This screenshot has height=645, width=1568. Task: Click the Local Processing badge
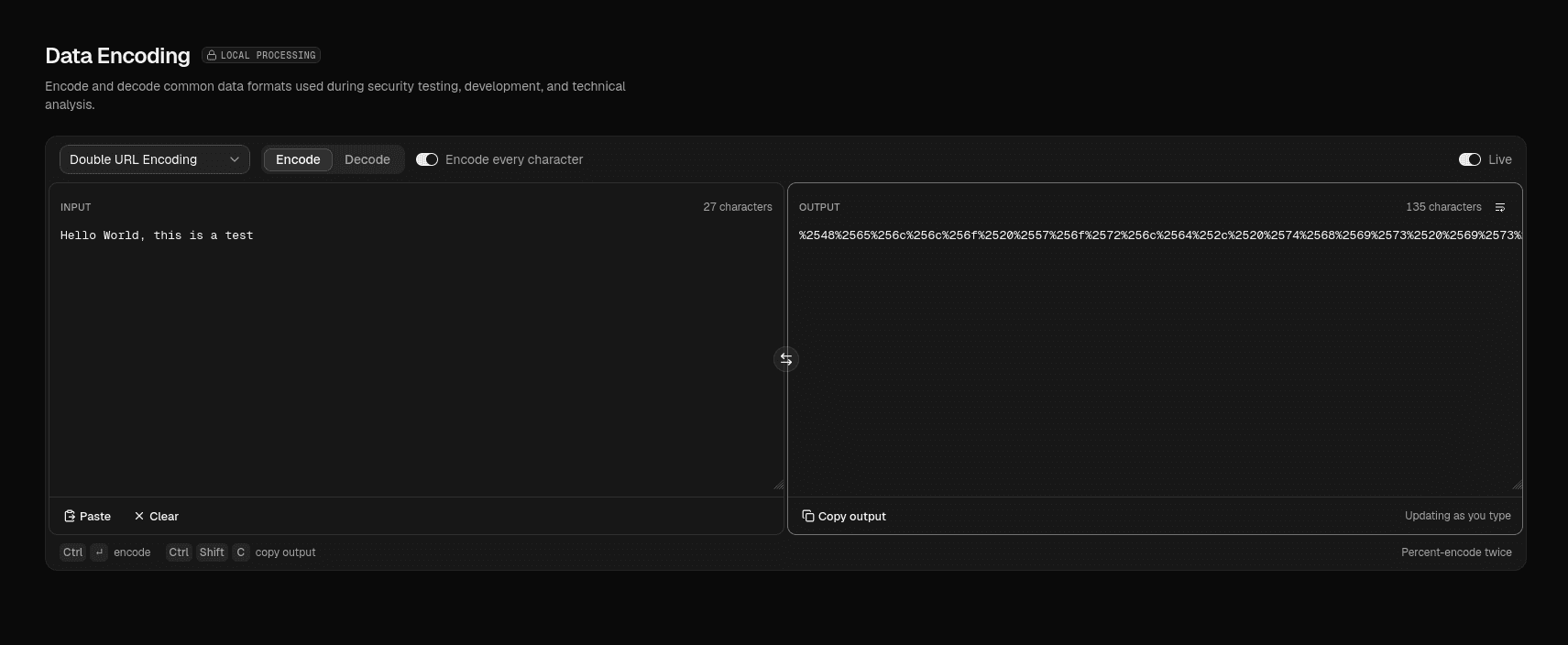click(x=261, y=55)
